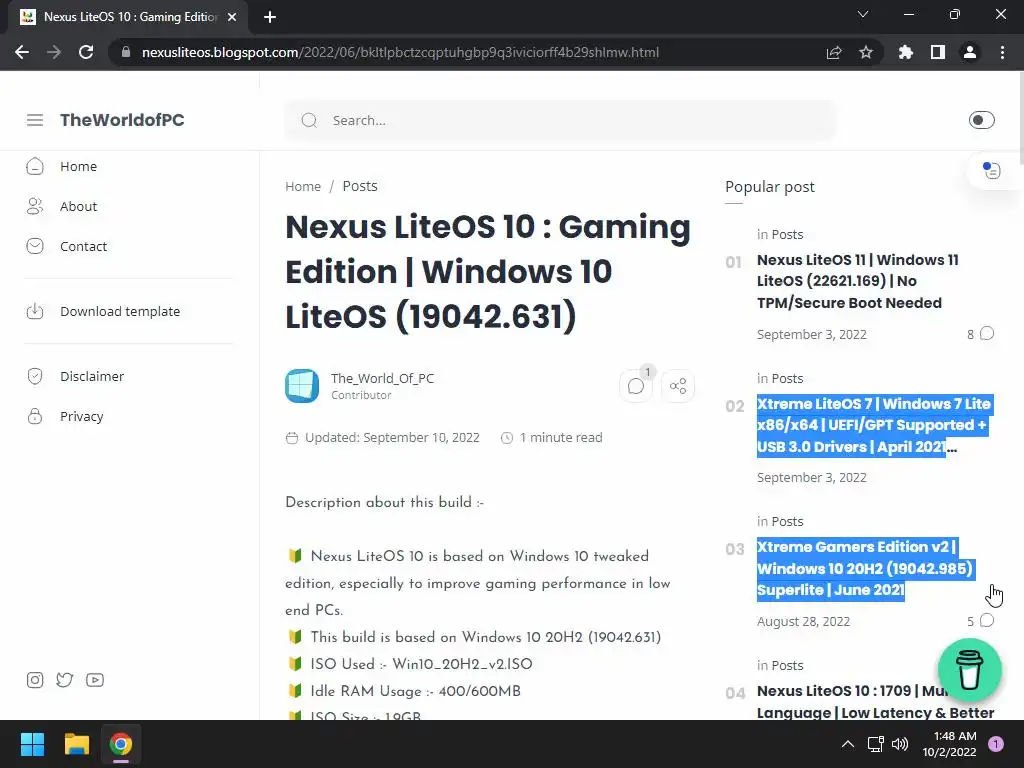Select the Nexus LiteOS 10 browser tab

128,17
